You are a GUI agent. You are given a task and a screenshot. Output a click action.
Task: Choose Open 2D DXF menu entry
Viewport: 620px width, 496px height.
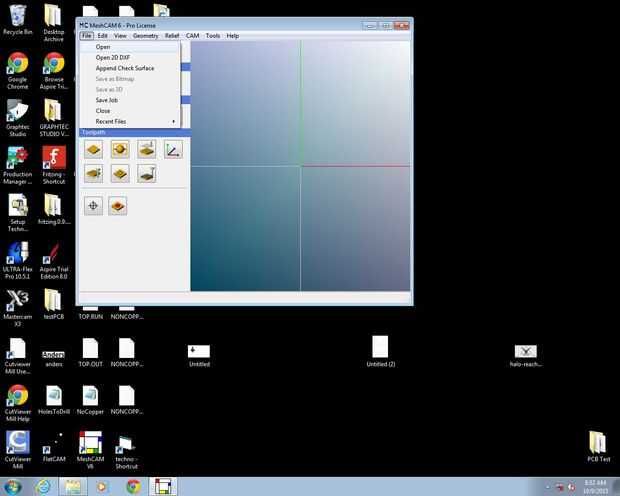130,57
